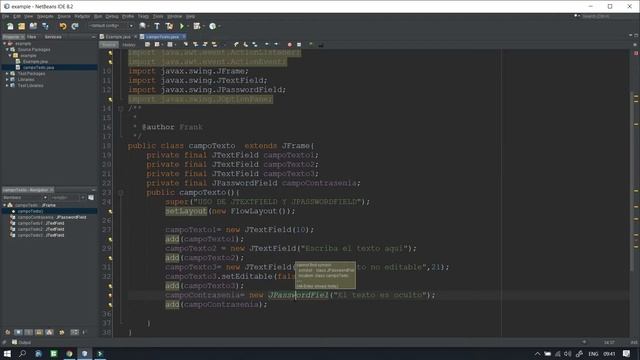Select Example.java in the project tree
This screenshot has height=360, width=640.
click(x=32, y=61)
